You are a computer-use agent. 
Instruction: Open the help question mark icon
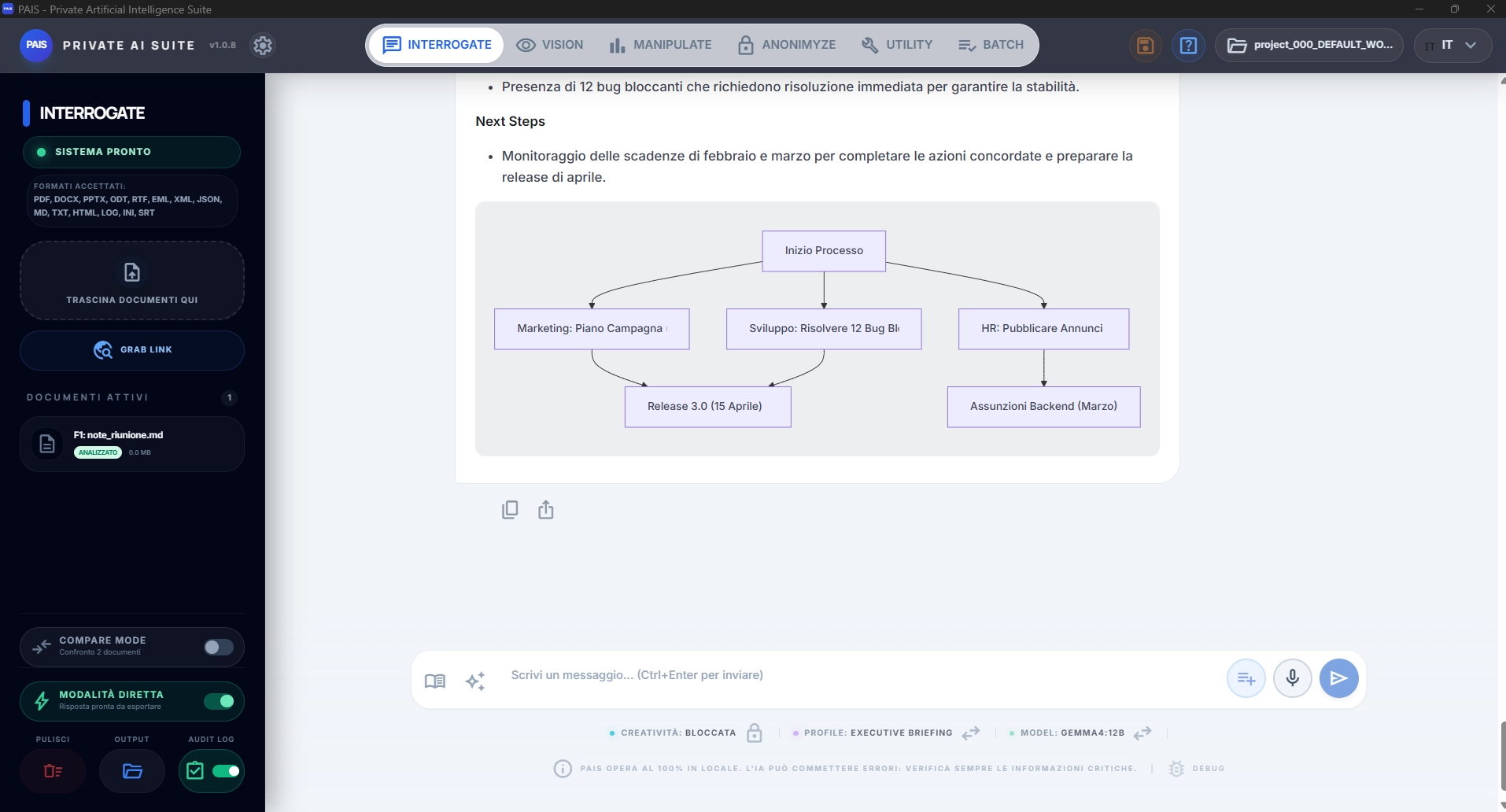pos(1188,45)
